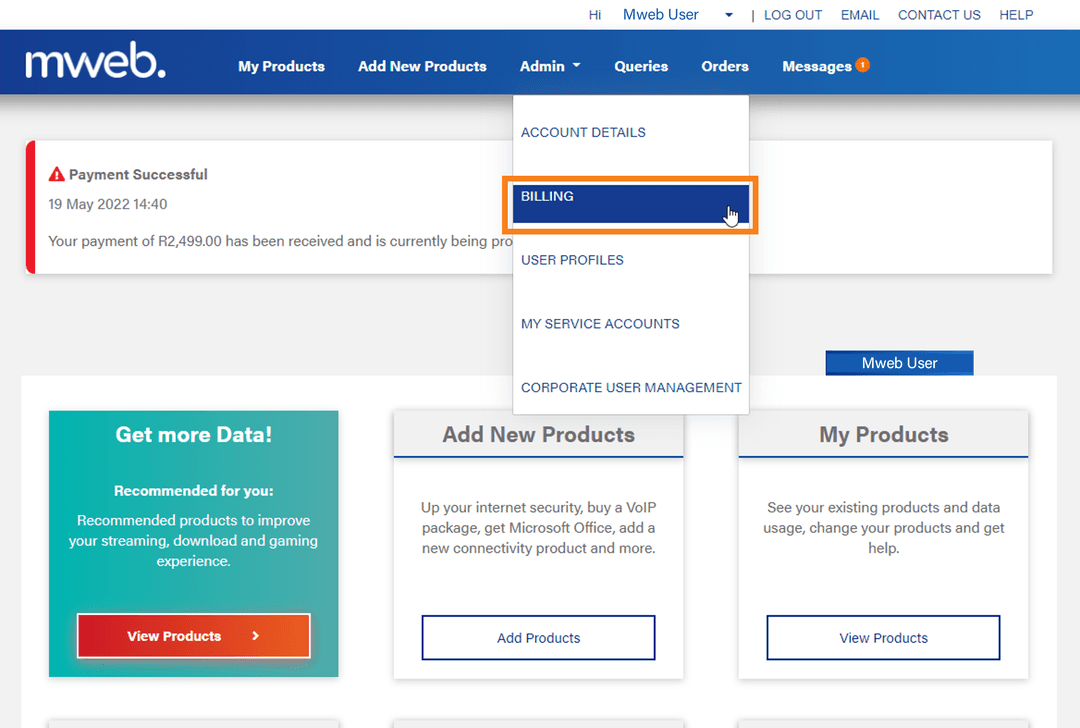Click View Products under My Products card
Screen dimensions: 1080x728
coord(883,637)
